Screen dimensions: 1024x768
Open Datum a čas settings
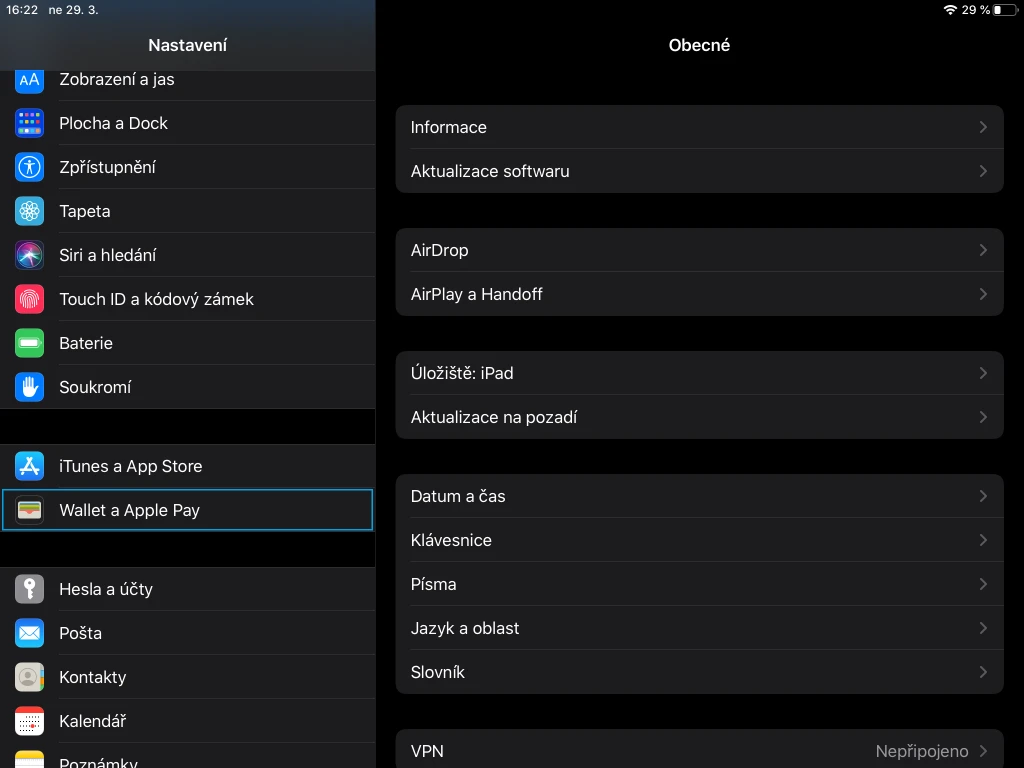458,496
